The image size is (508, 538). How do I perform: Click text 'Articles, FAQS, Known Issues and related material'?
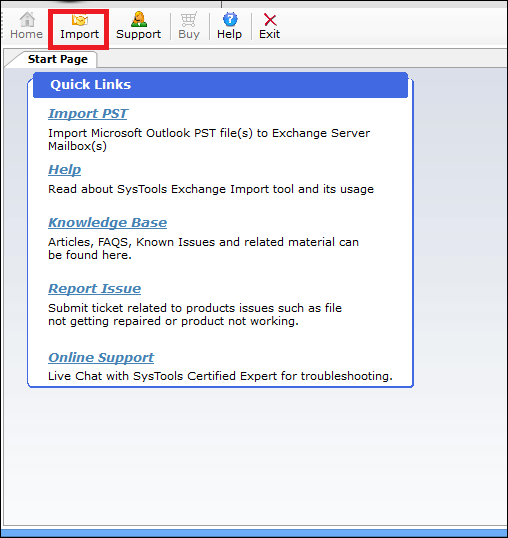(x=191, y=242)
